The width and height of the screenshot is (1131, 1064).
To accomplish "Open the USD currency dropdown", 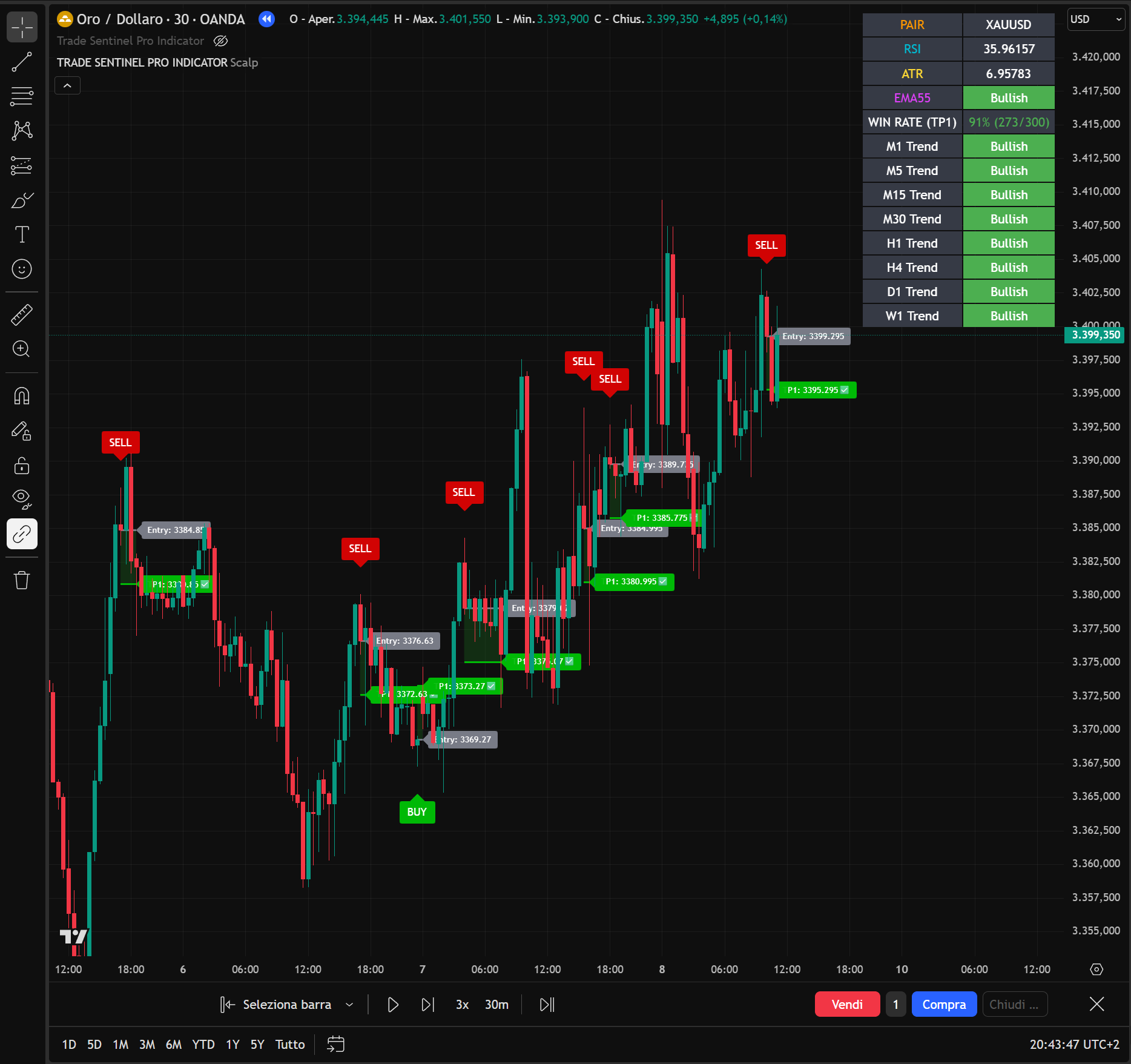I will (x=1095, y=19).
